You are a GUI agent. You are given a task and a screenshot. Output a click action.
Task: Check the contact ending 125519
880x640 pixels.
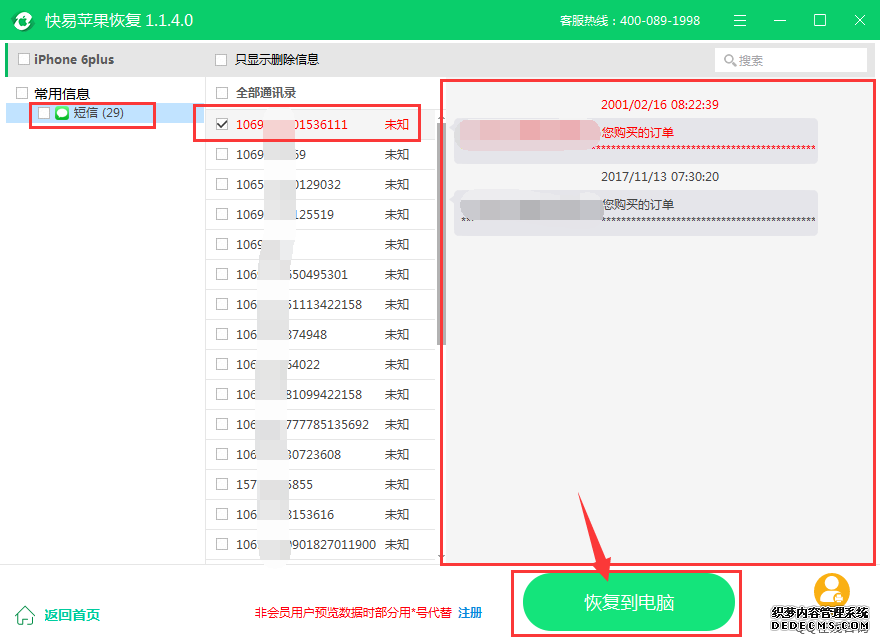(x=222, y=214)
